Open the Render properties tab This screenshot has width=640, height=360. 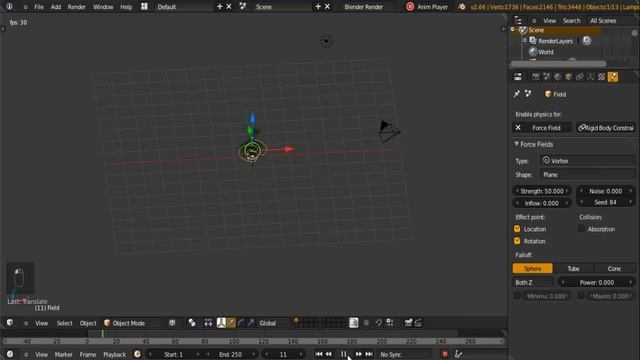pyautogui.click(x=536, y=77)
